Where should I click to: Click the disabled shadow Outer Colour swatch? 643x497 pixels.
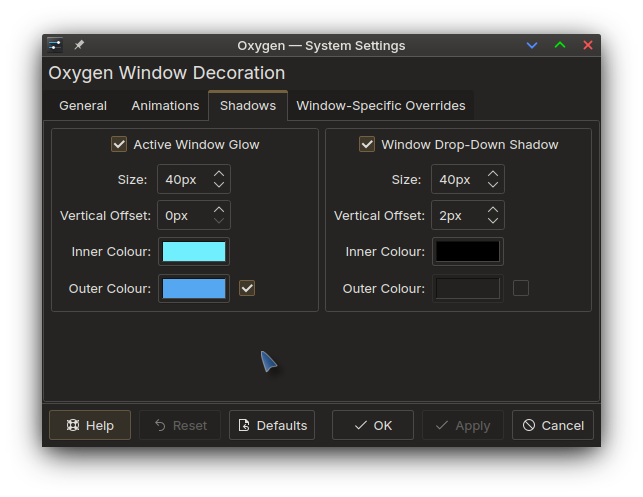pos(468,288)
